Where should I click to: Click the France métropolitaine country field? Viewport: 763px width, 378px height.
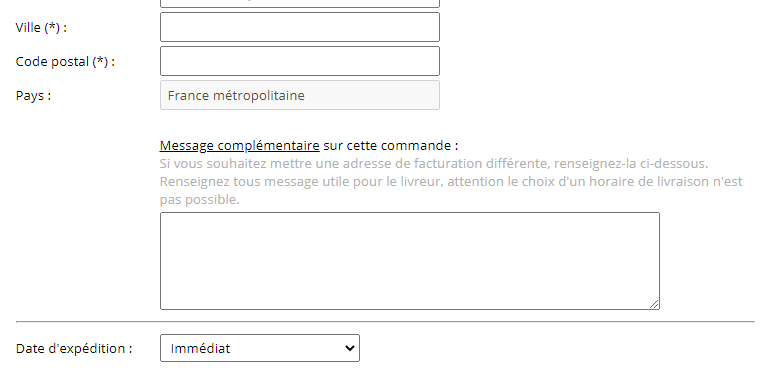tap(300, 95)
